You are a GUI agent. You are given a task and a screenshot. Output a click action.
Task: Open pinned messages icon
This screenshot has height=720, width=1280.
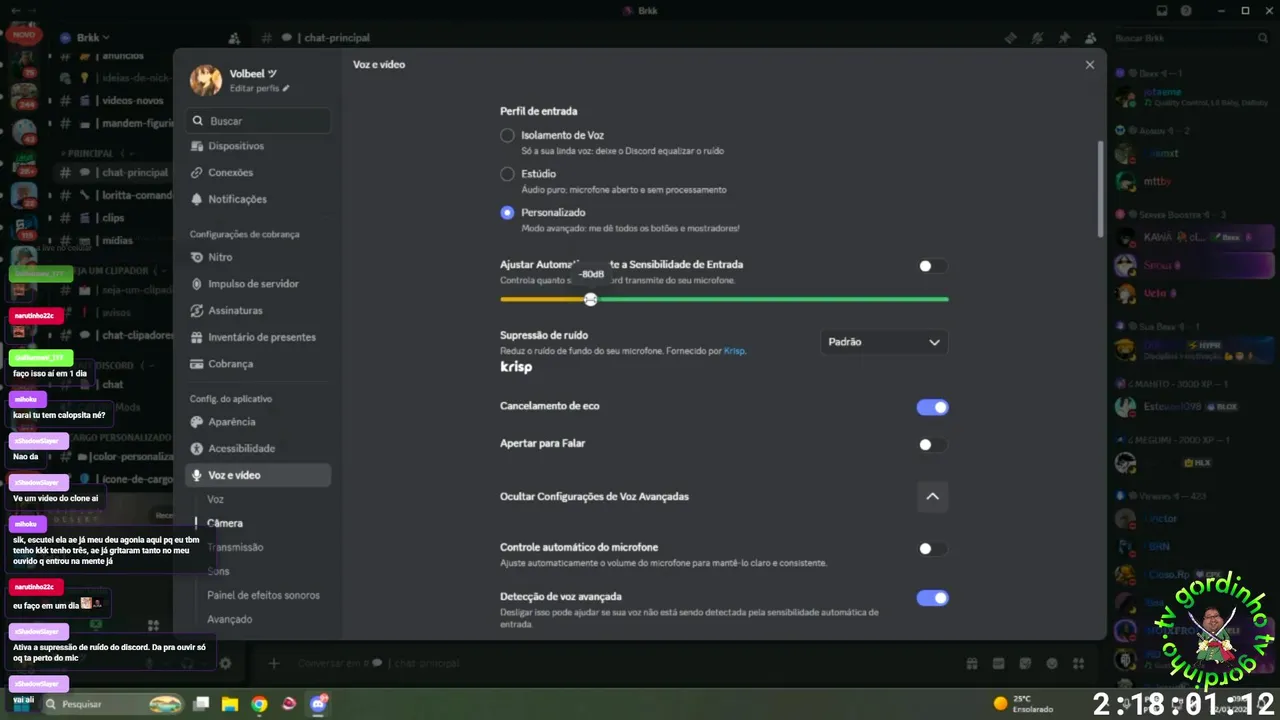(1064, 38)
